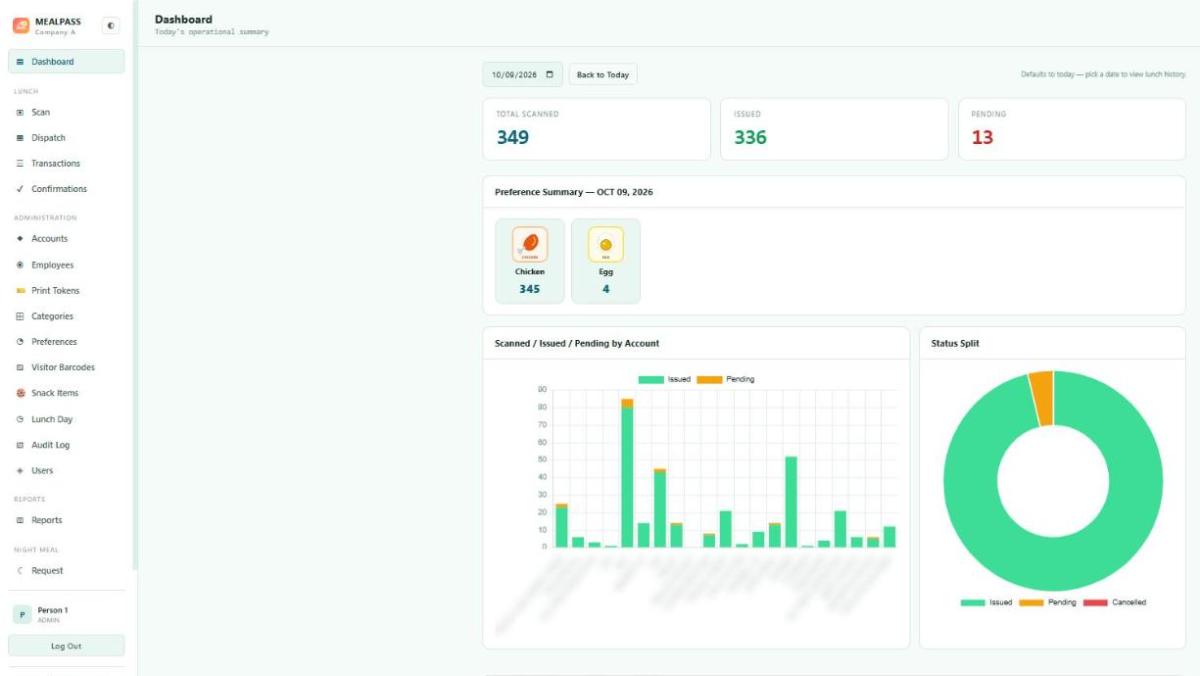
Task: Click the Accounts icon in the sidebar
Action: click(20, 239)
